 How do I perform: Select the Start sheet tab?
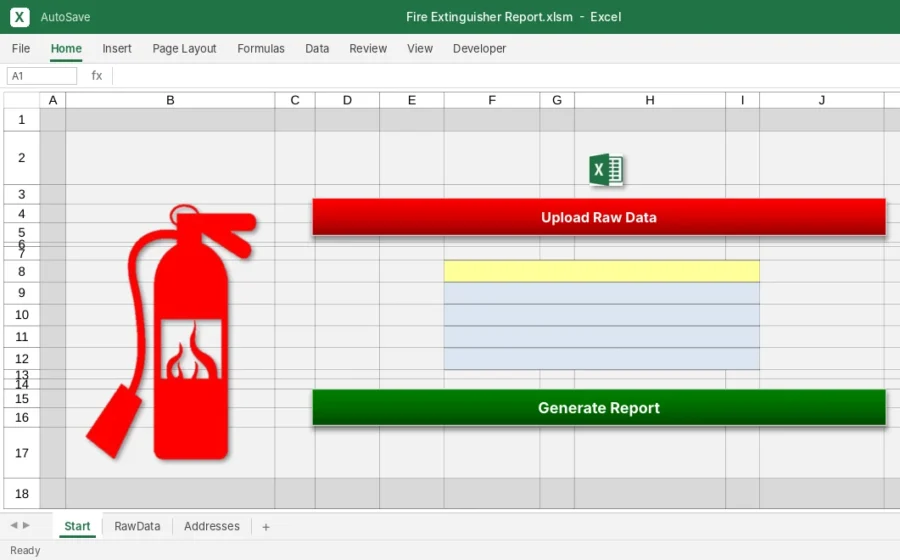[x=77, y=526]
